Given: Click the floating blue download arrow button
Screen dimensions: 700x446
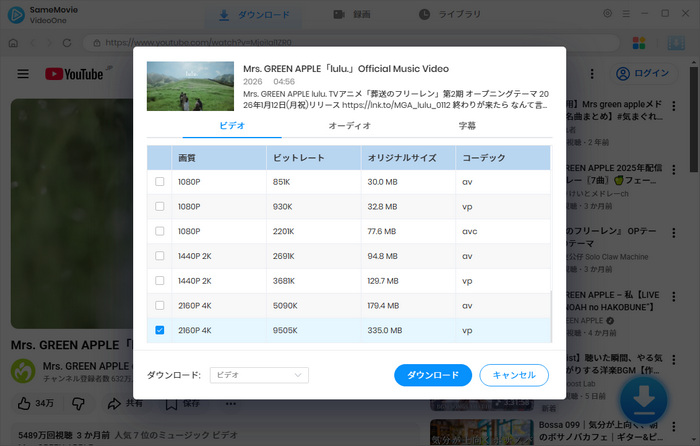Looking at the screenshot, I should tap(643, 399).
